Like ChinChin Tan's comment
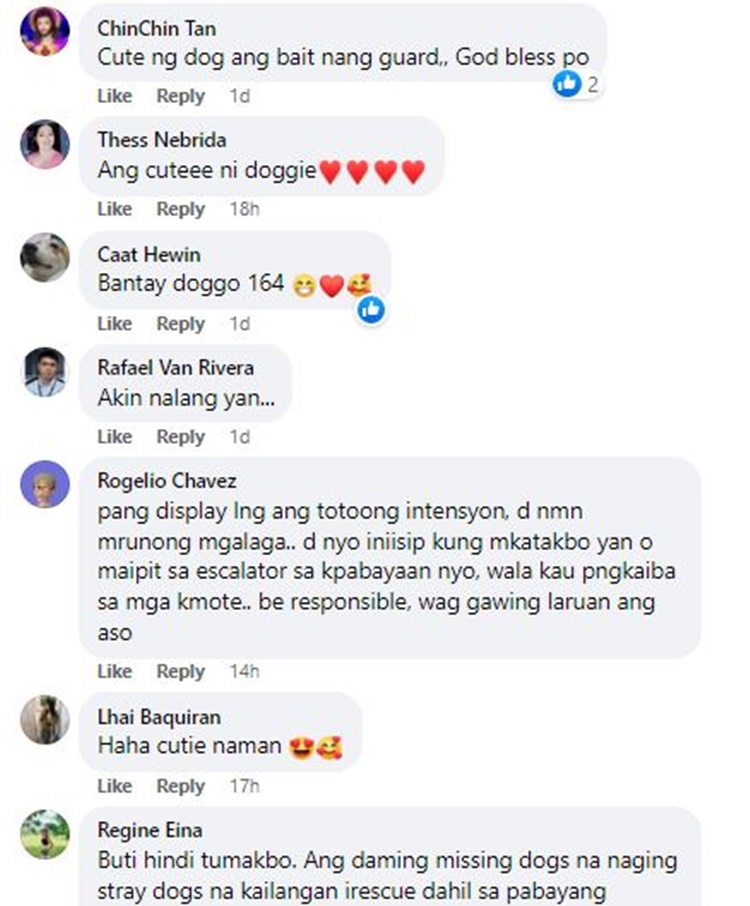 click(114, 95)
